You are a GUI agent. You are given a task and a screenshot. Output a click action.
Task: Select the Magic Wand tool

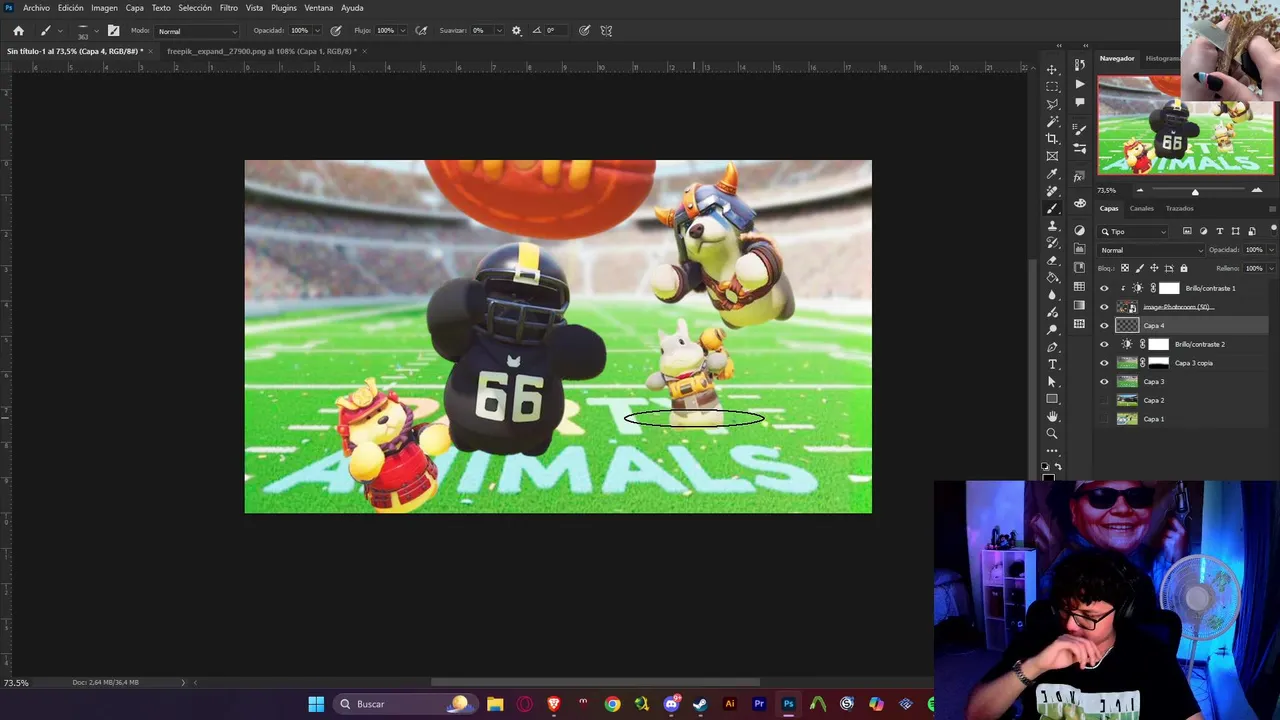(1052, 121)
